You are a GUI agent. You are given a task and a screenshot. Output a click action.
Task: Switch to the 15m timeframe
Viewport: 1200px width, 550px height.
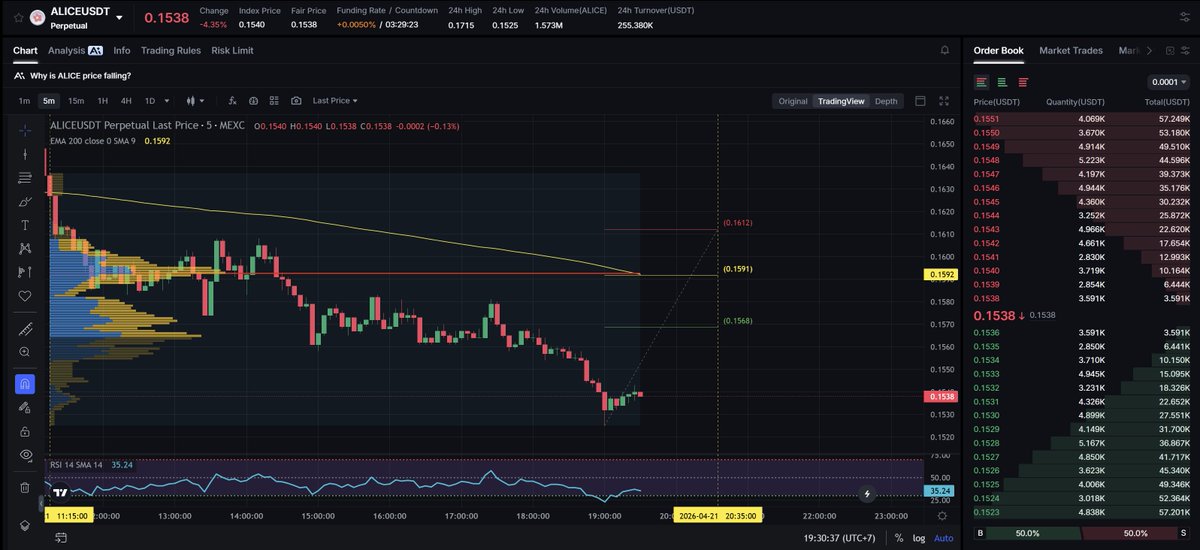(x=76, y=101)
